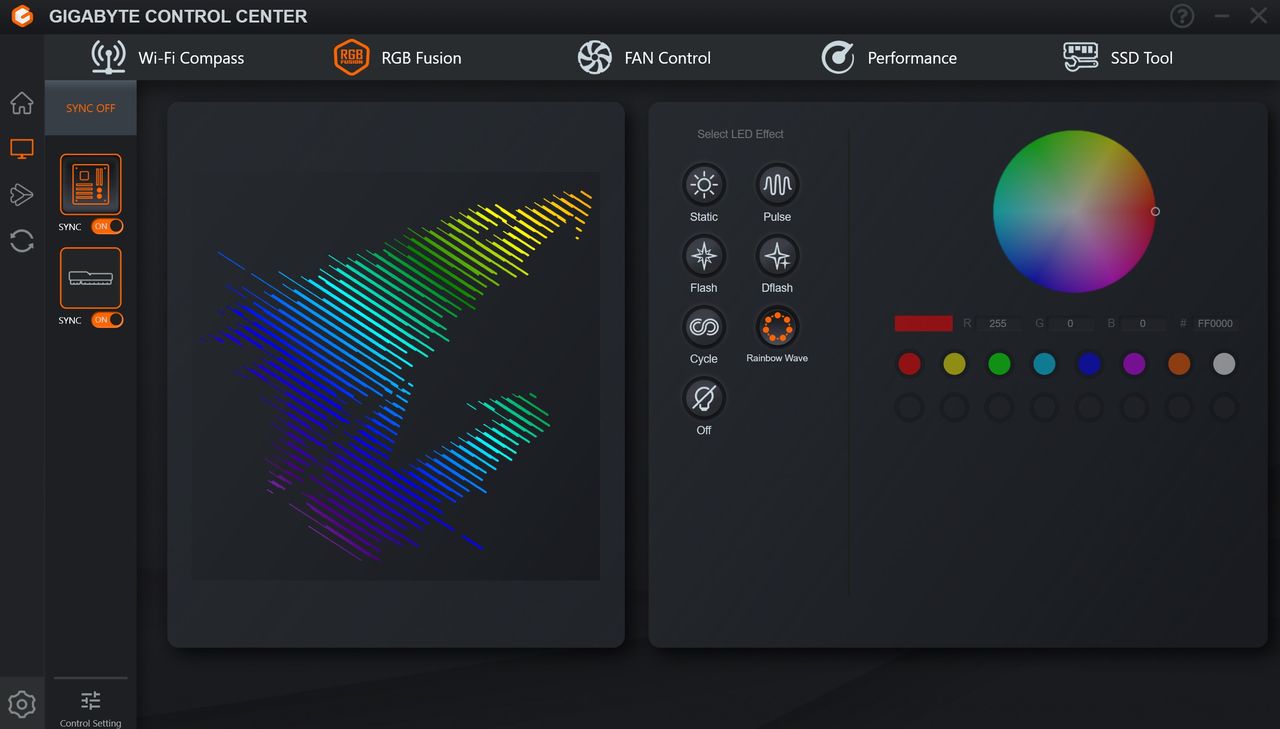Select the white preset color
Viewport: 1280px width, 729px height.
[x=1224, y=364]
